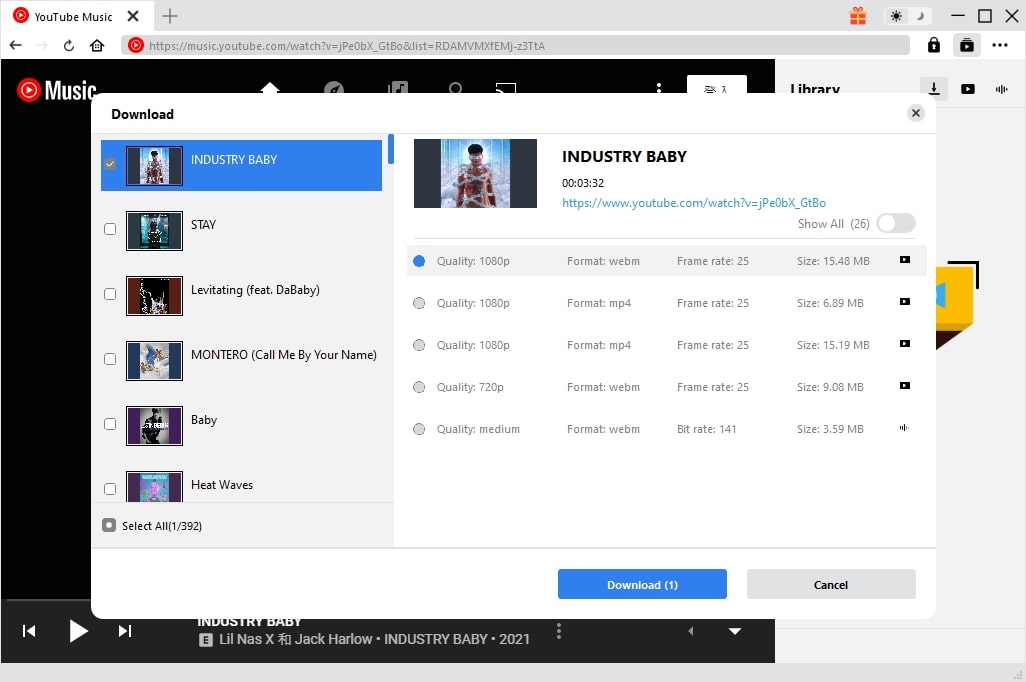Click the home button in navigation bar
Viewport: 1026px width, 682px height.
[x=97, y=45]
